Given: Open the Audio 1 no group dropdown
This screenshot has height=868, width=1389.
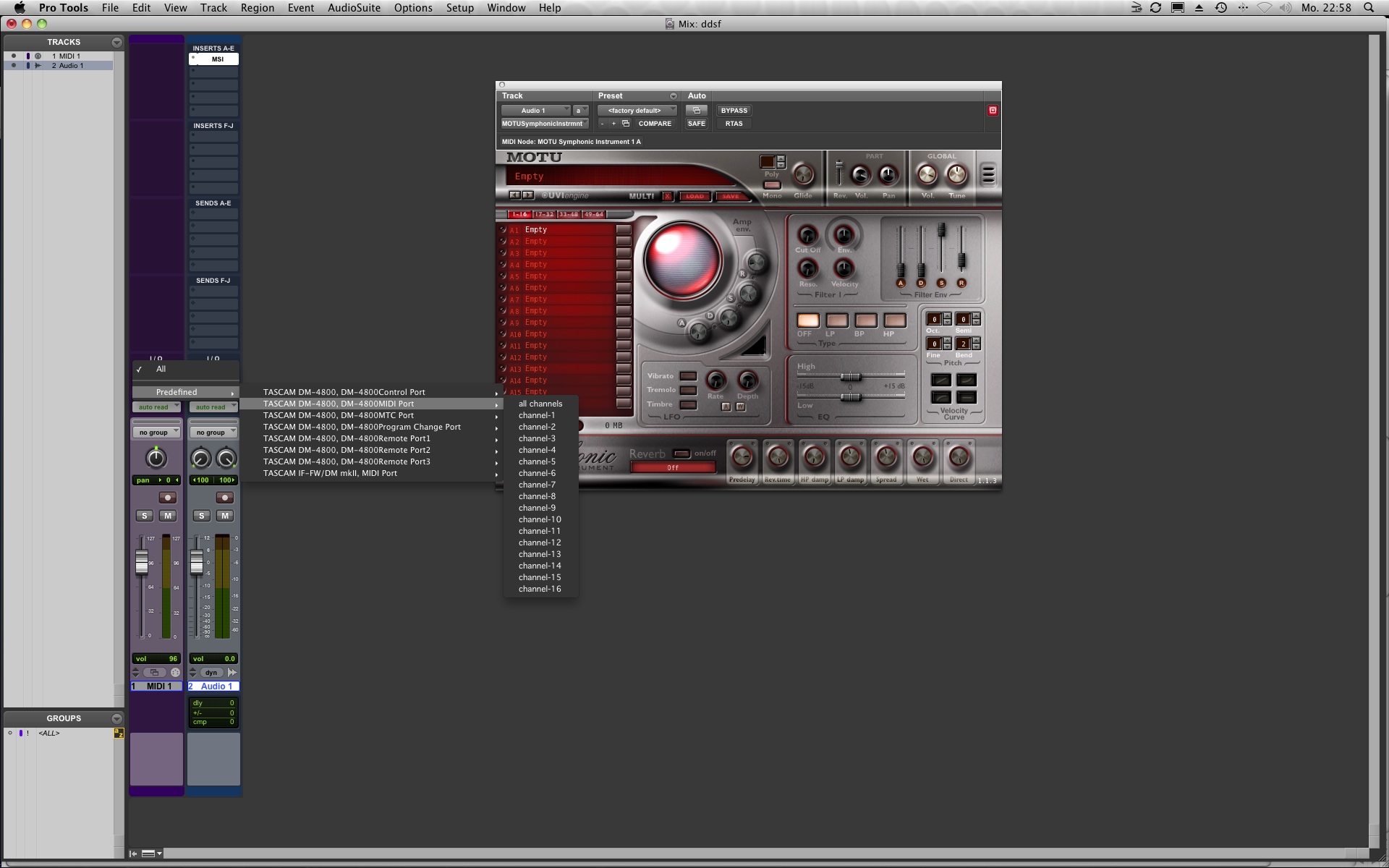Looking at the screenshot, I should pos(213,433).
